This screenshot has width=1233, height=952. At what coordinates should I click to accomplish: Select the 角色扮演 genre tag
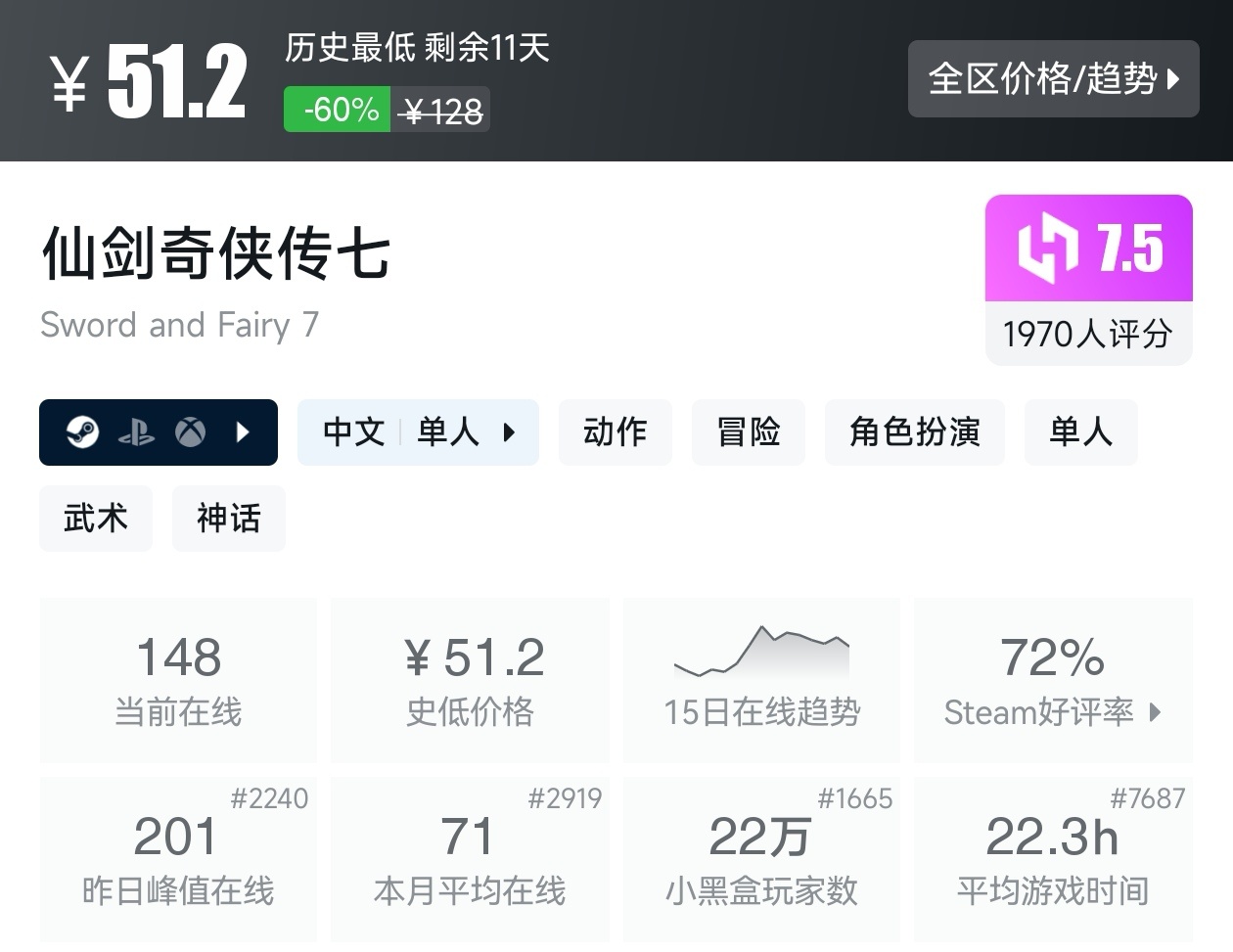[915, 432]
